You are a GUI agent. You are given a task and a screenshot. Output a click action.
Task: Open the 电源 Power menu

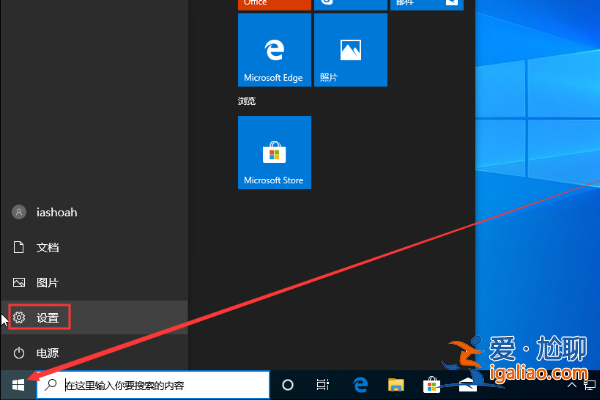tap(94, 353)
